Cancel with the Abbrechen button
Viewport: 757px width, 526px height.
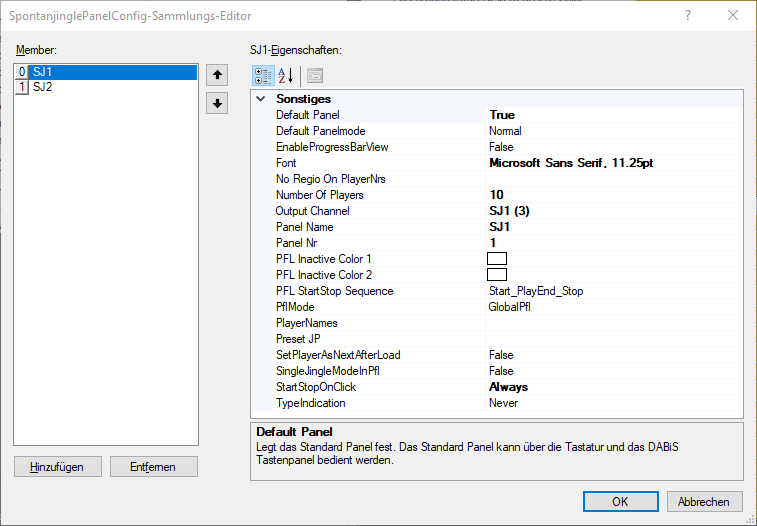(x=704, y=501)
